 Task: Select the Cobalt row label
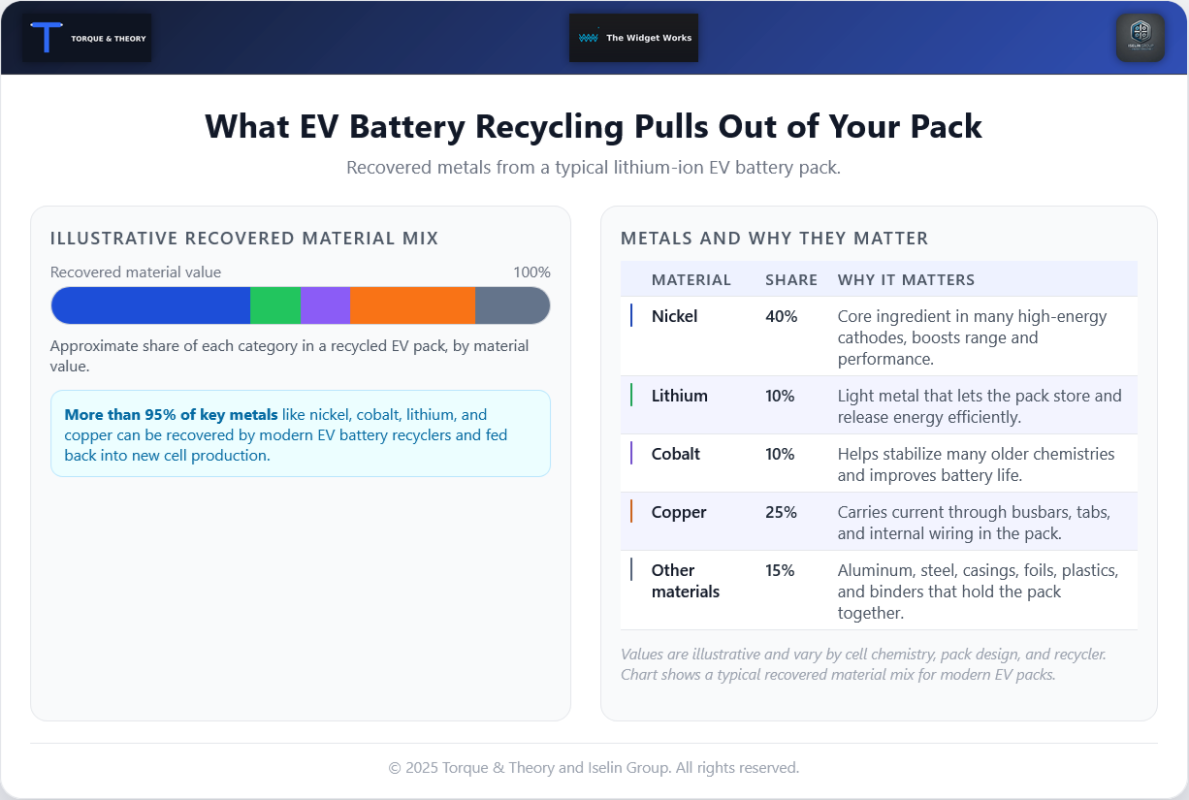pyautogui.click(x=675, y=454)
